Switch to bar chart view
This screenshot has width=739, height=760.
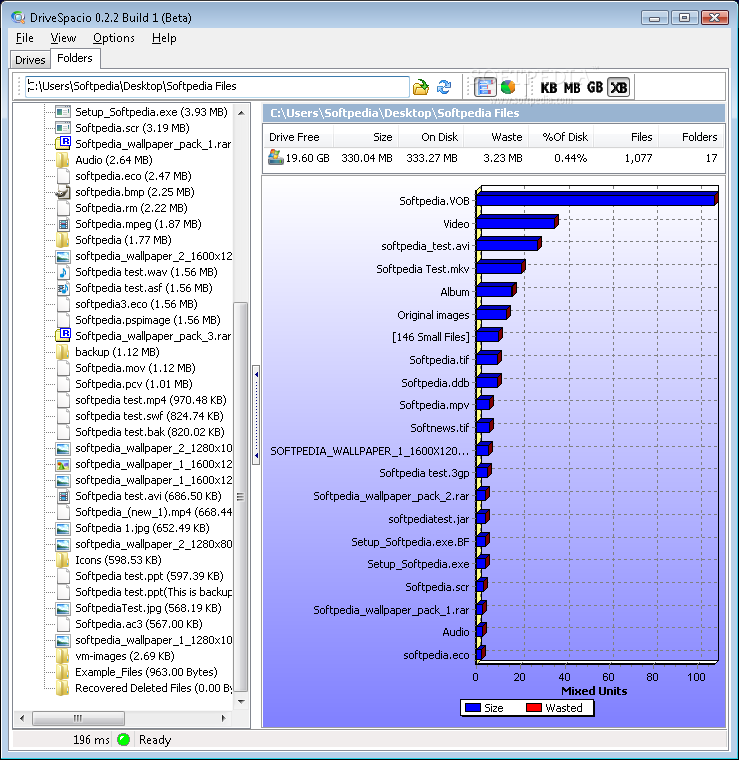click(485, 87)
